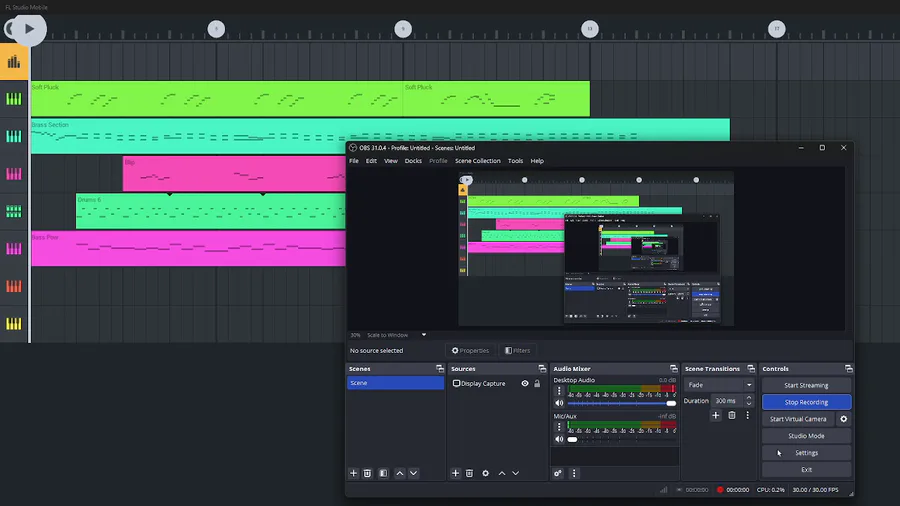Move source up with arrow
This screenshot has width=900, height=506.
(502, 473)
